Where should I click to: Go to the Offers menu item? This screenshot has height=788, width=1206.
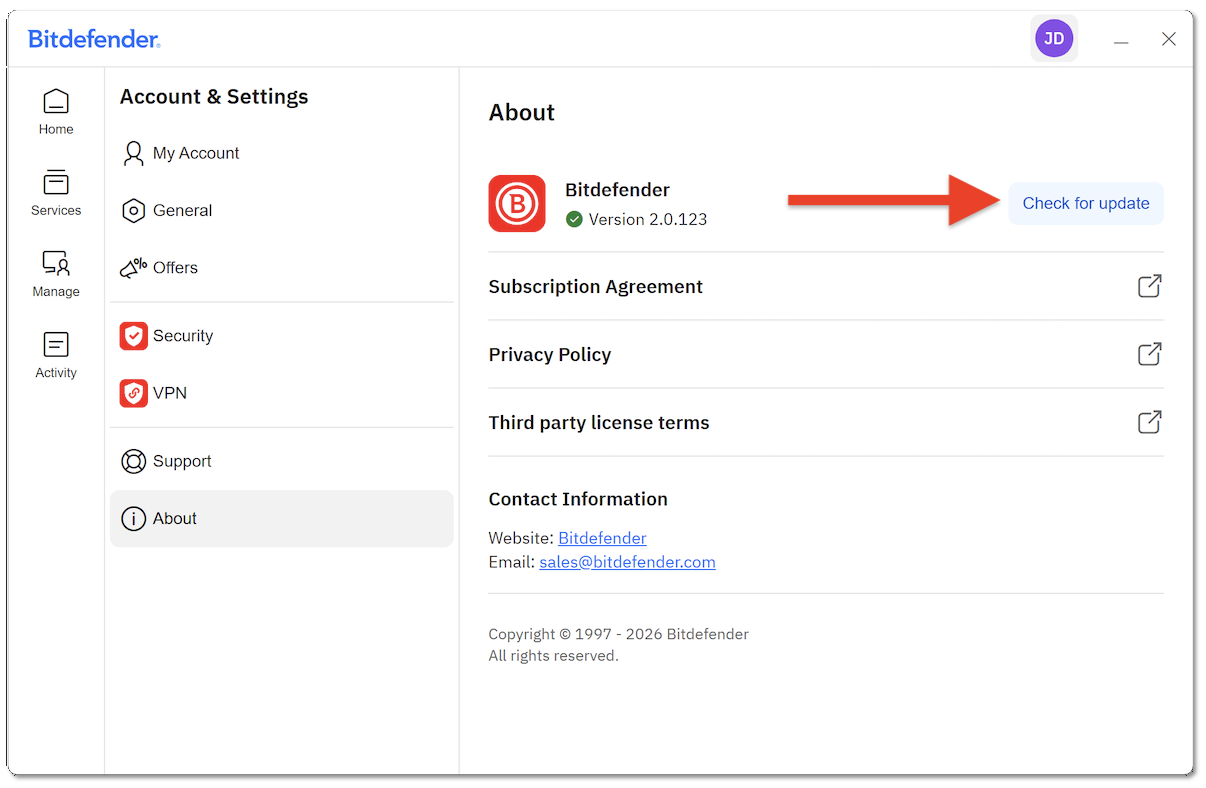tap(282, 268)
